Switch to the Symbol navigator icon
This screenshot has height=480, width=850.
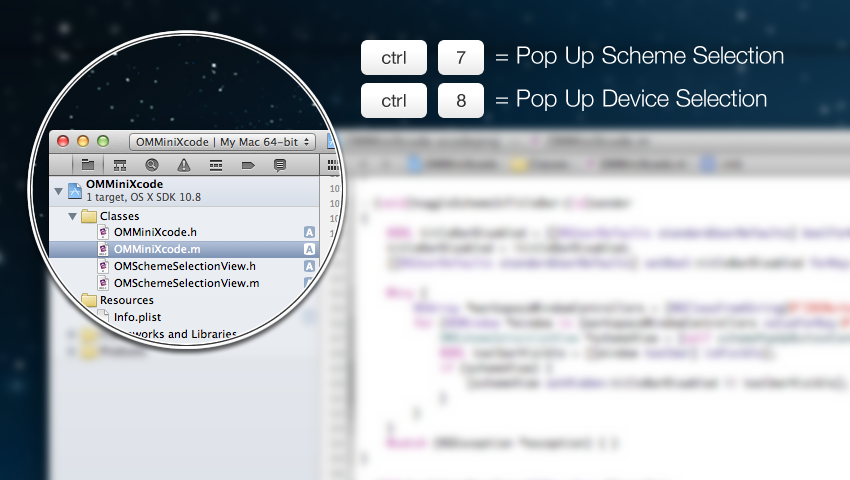coord(120,165)
